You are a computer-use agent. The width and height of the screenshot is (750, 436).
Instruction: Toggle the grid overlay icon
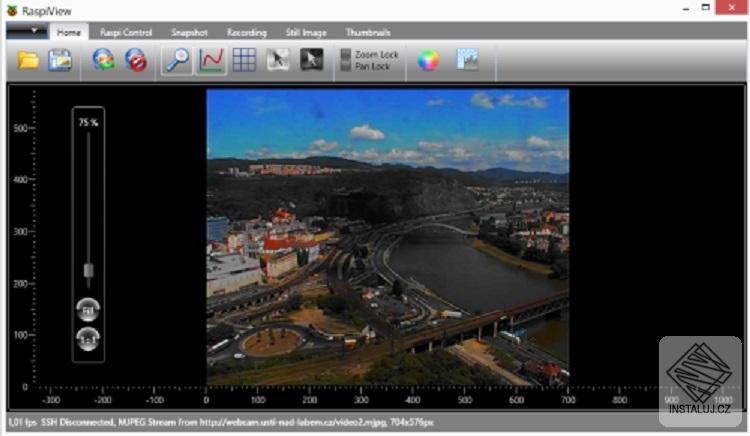[244, 60]
